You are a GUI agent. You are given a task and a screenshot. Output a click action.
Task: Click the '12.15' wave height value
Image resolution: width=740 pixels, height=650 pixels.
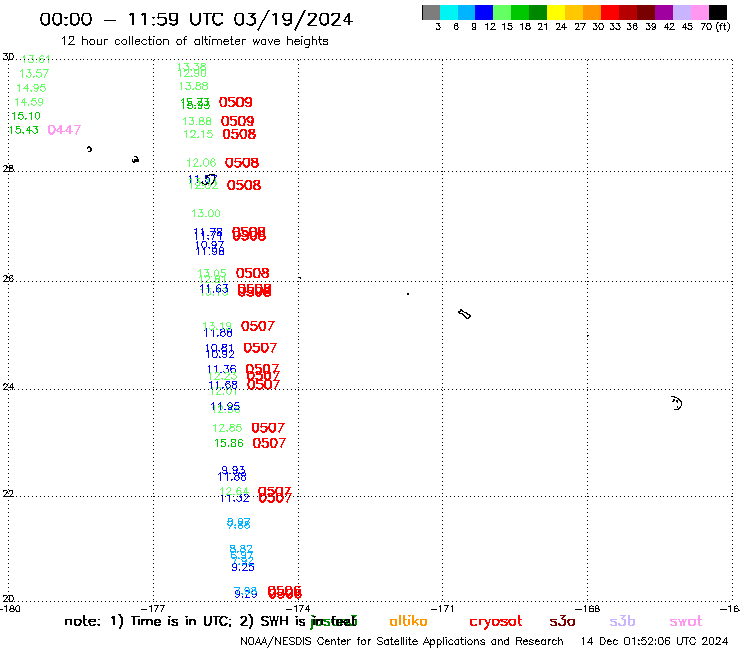(x=198, y=135)
